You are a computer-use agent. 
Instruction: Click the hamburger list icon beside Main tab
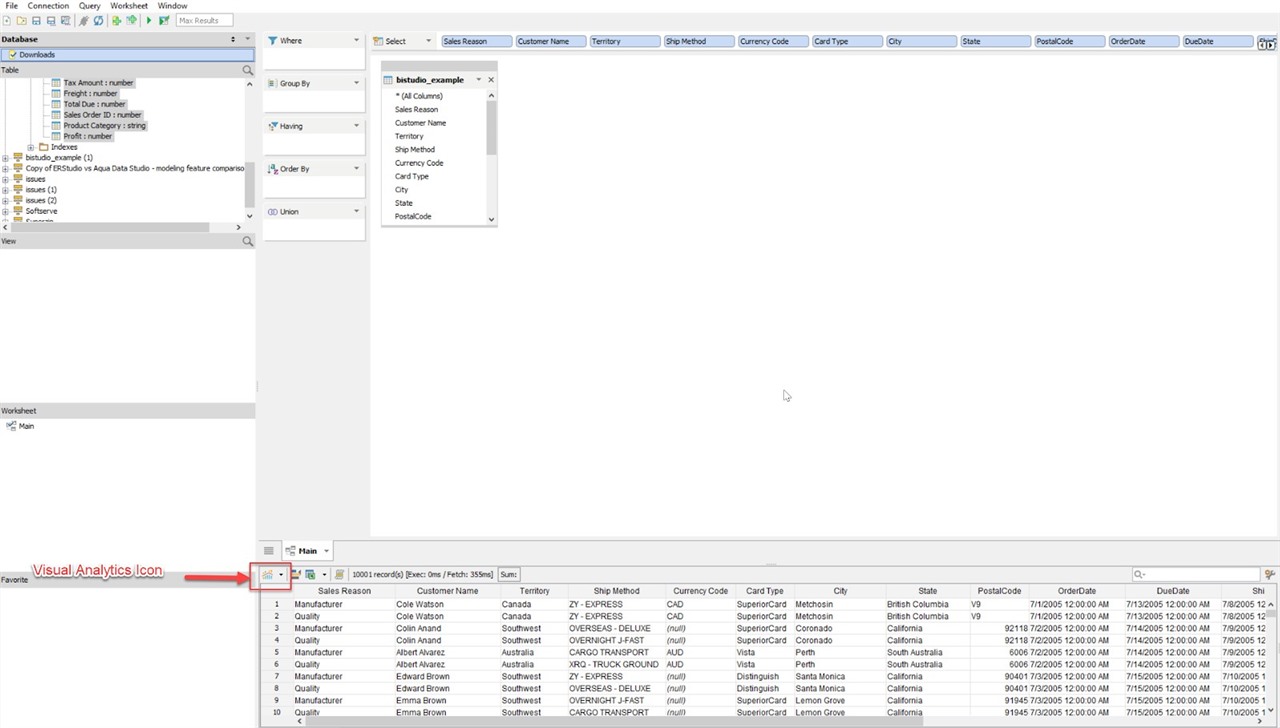click(x=269, y=551)
